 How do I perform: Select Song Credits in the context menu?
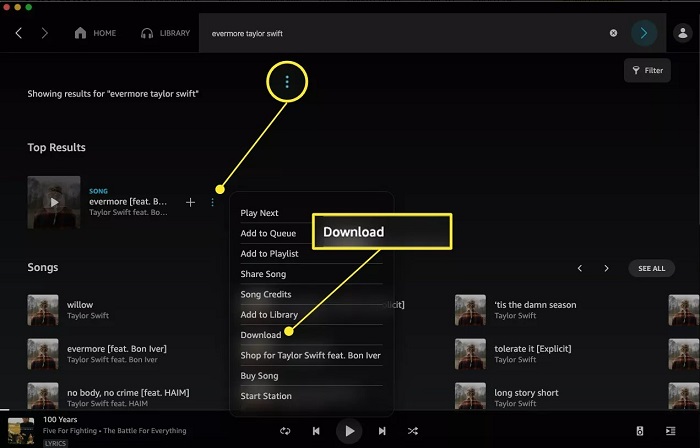266,295
